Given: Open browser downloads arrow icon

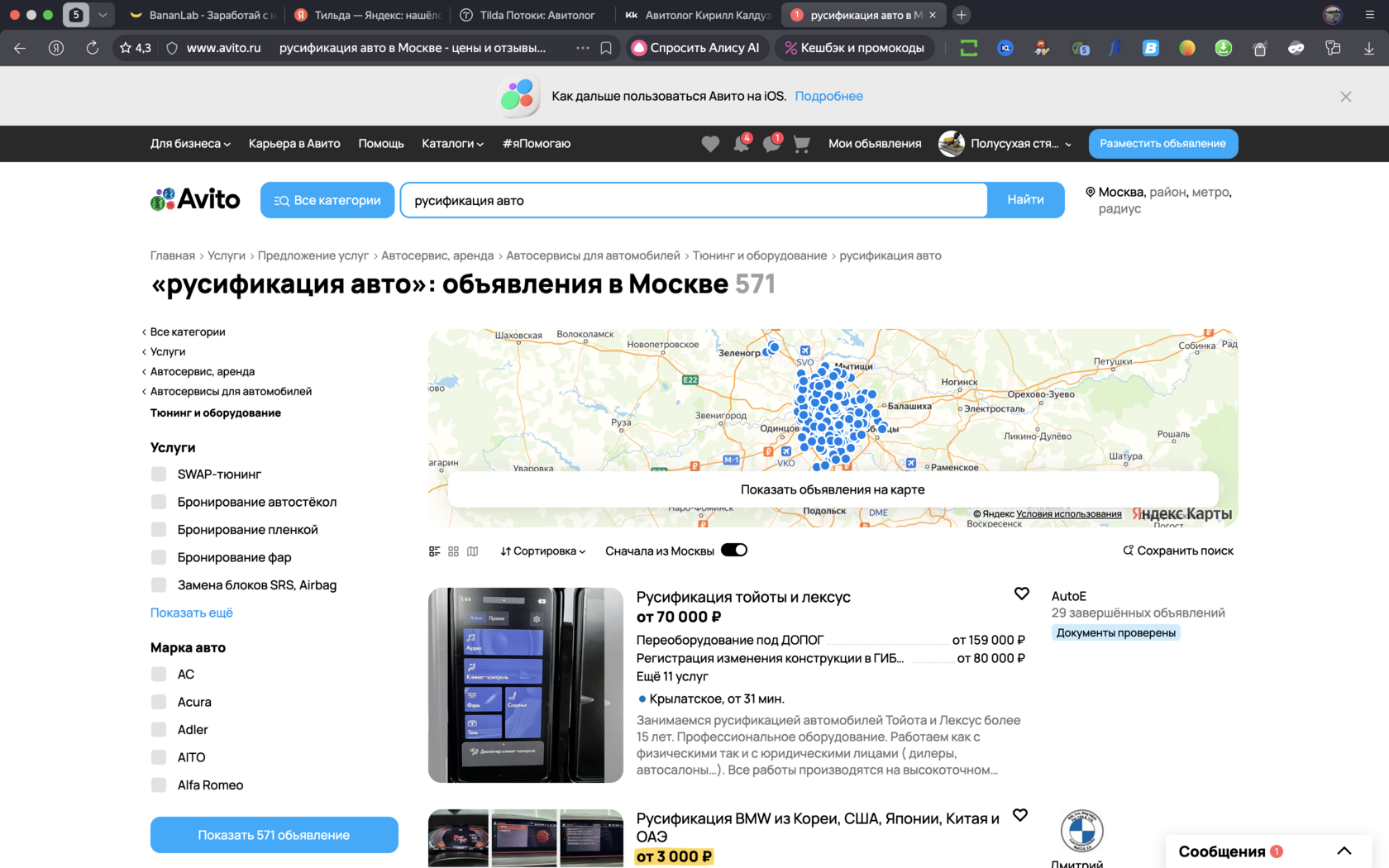Looking at the screenshot, I should point(1369,48).
